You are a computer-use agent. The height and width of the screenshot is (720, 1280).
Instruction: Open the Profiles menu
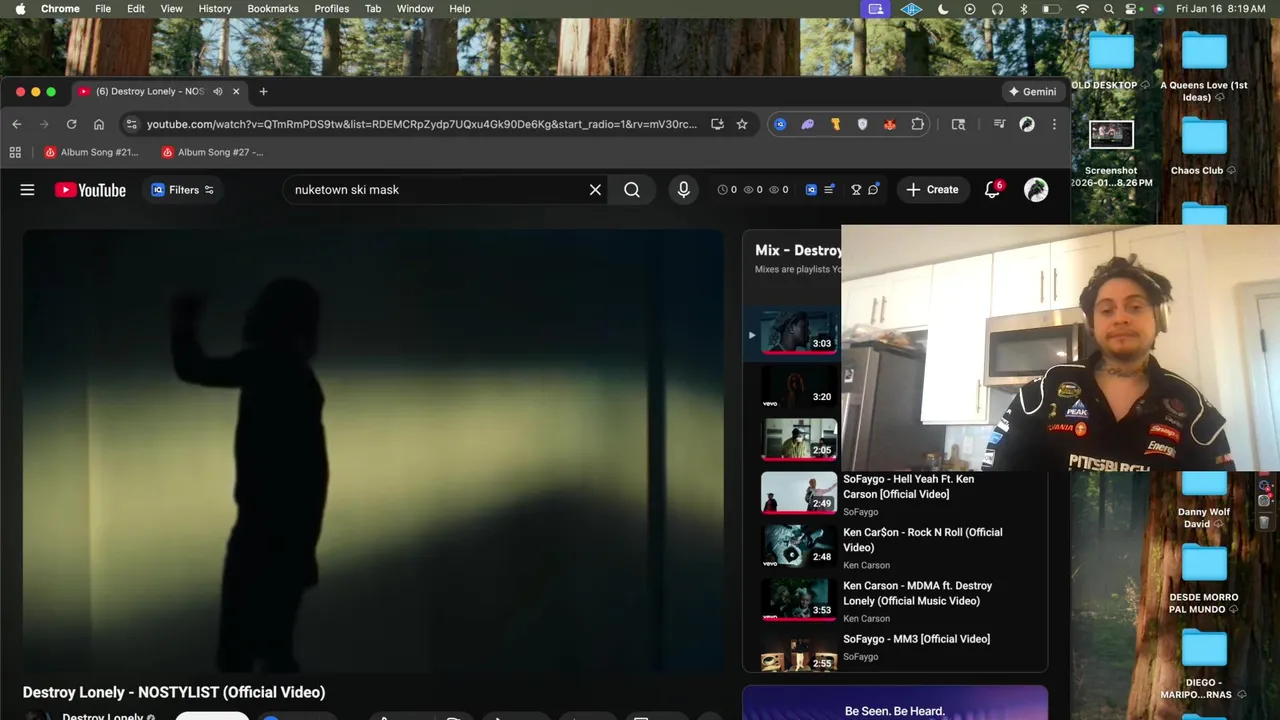332,9
